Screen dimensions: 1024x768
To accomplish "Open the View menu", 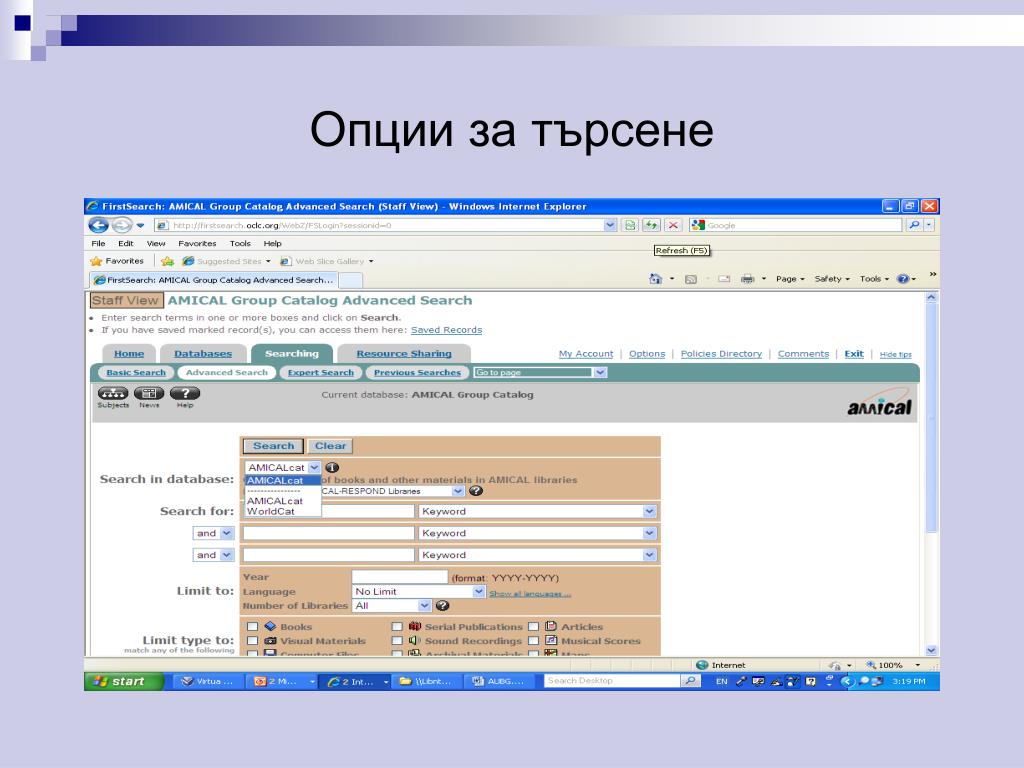I will (155, 244).
